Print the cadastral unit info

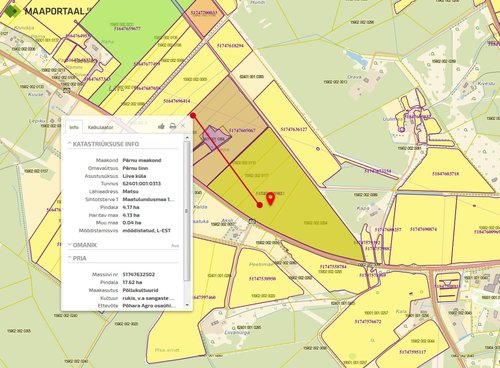pos(173,126)
